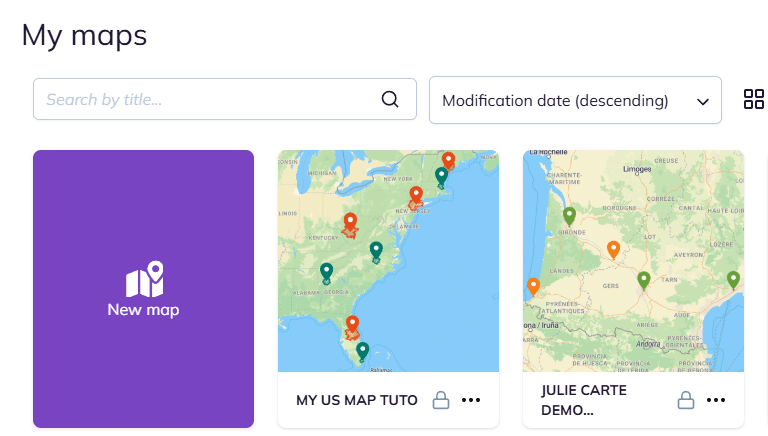The height and width of the screenshot is (436, 768).
Task: Click lock icon on MY US MAP TUTO
Action: 440,400
